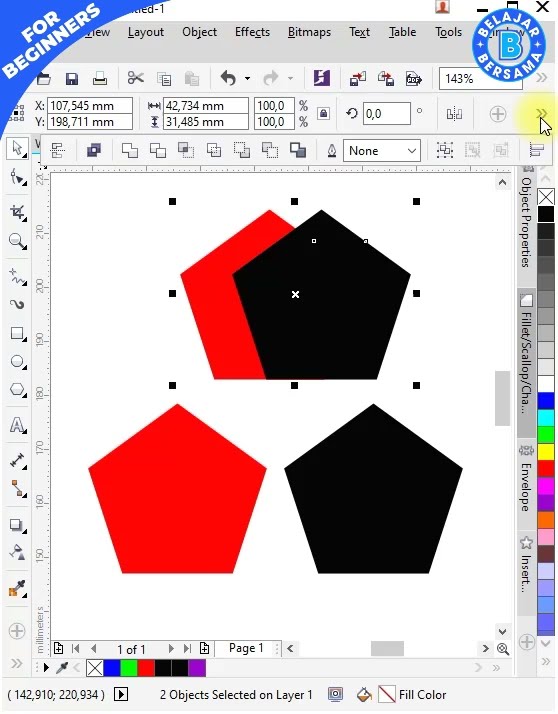
Task: Switch to the Page 1 tab
Action: point(246,648)
